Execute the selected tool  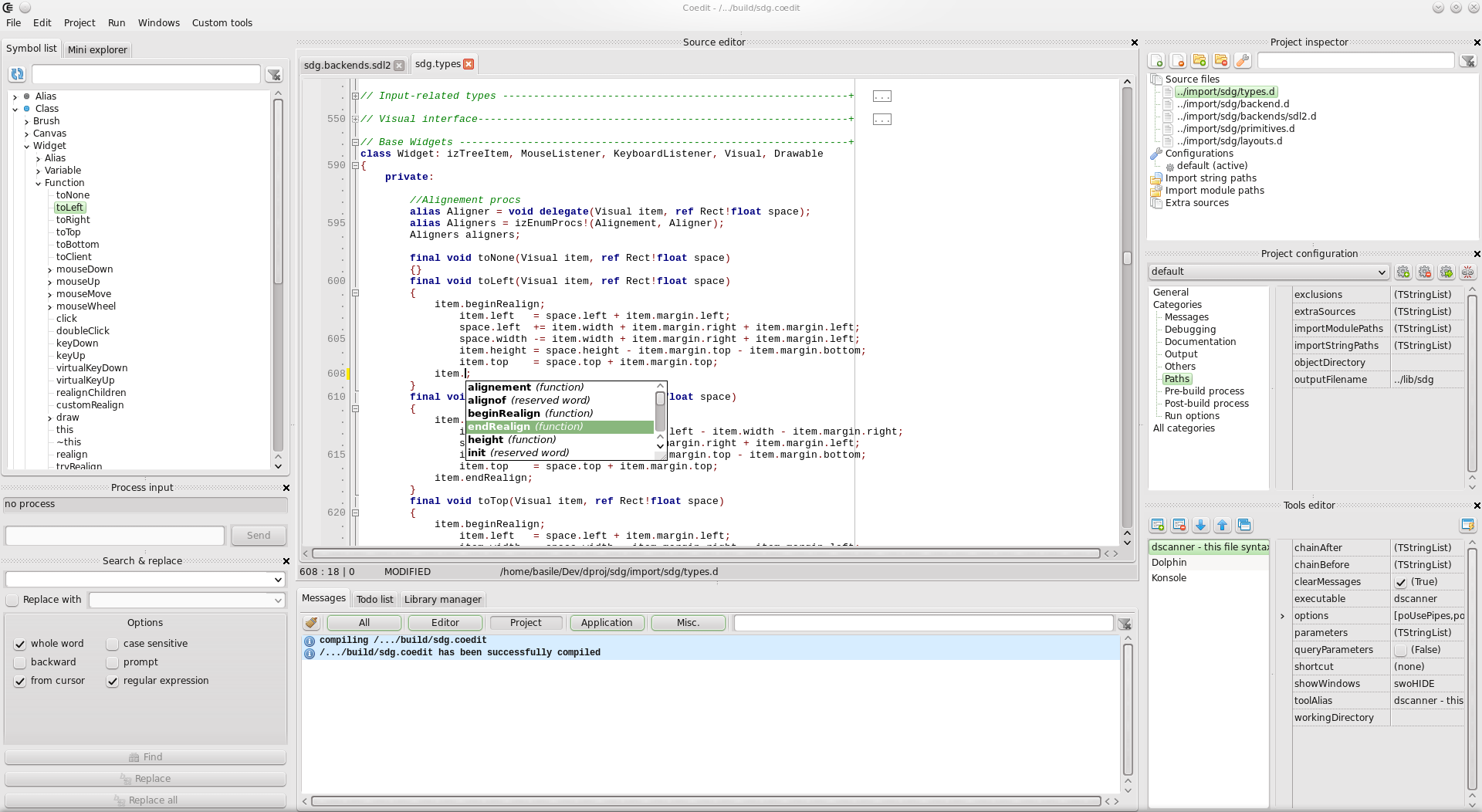(1467, 526)
